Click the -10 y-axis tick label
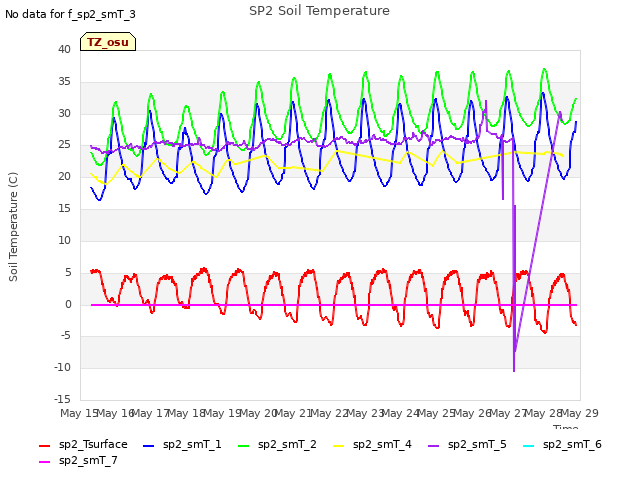640x480 pixels. tap(62, 367)
